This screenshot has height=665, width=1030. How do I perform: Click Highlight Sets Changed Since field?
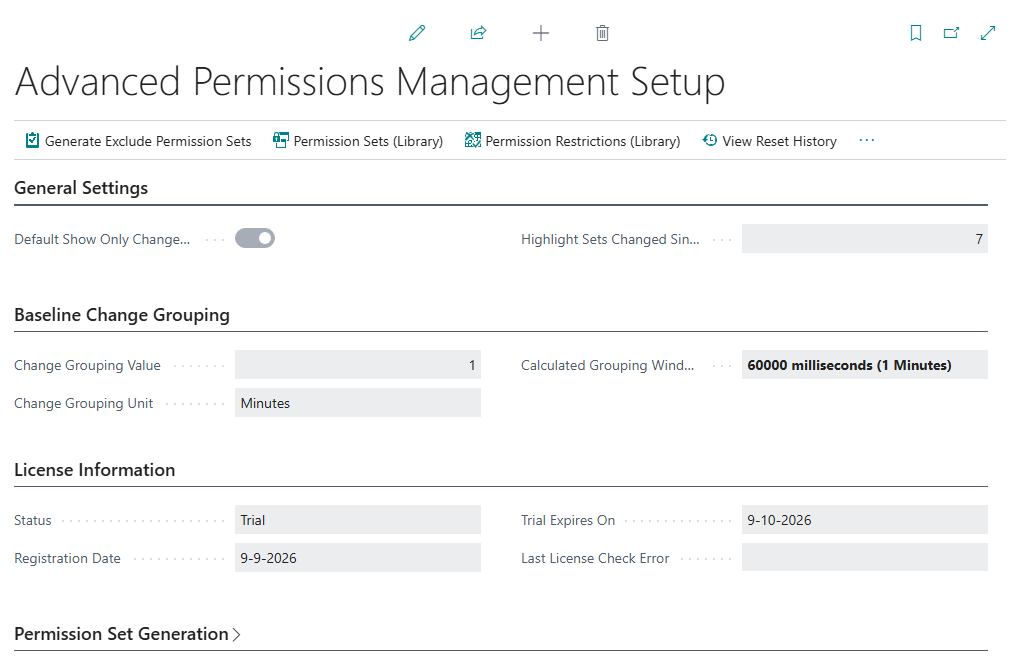coord(864,239)
